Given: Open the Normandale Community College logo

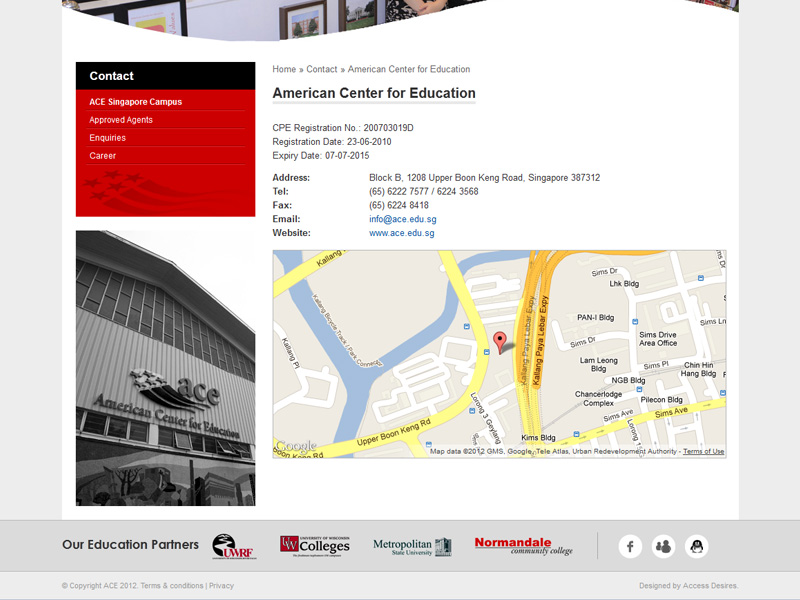Looking at the screenshot, I should click(523, 545).
